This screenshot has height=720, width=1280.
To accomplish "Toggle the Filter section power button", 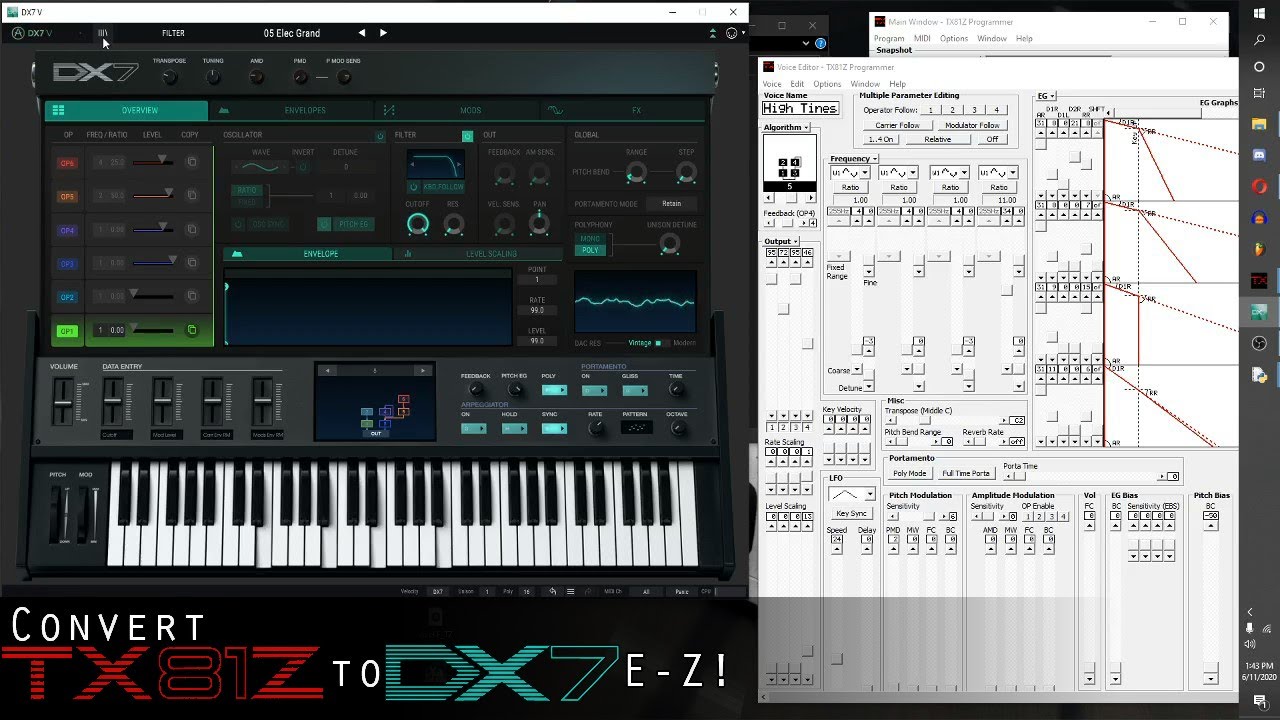I will pyautogui.click(x=467, y=135).
